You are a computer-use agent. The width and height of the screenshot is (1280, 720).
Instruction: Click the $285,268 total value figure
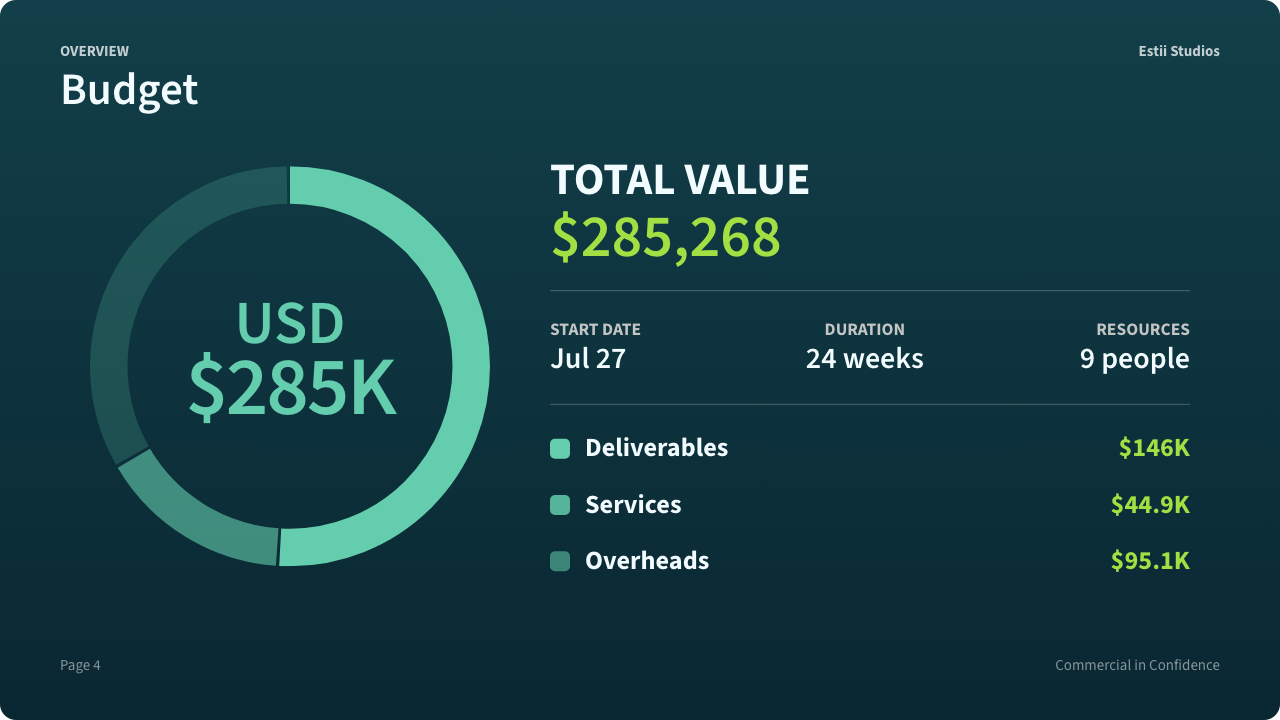pyautogui.click(x=666, y=237)
